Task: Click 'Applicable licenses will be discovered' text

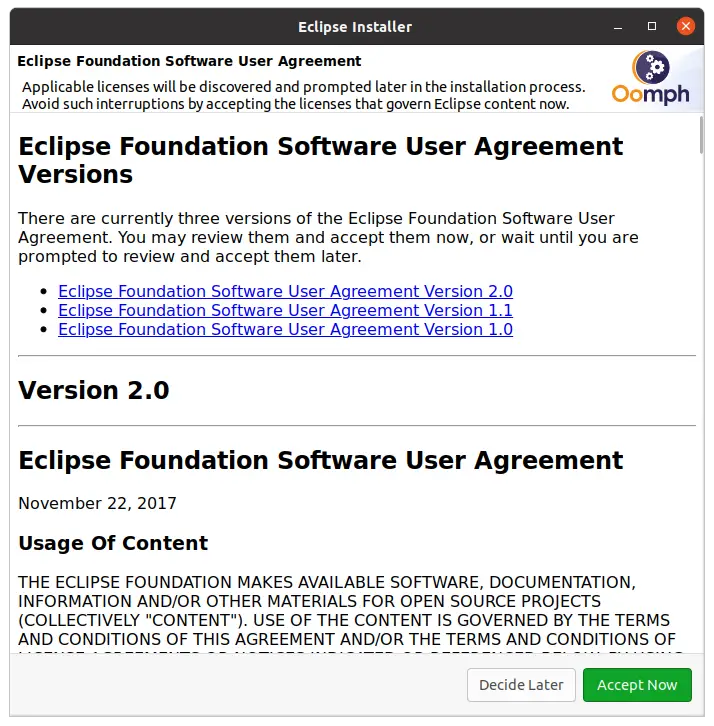Action: click(x=304, y=95)
